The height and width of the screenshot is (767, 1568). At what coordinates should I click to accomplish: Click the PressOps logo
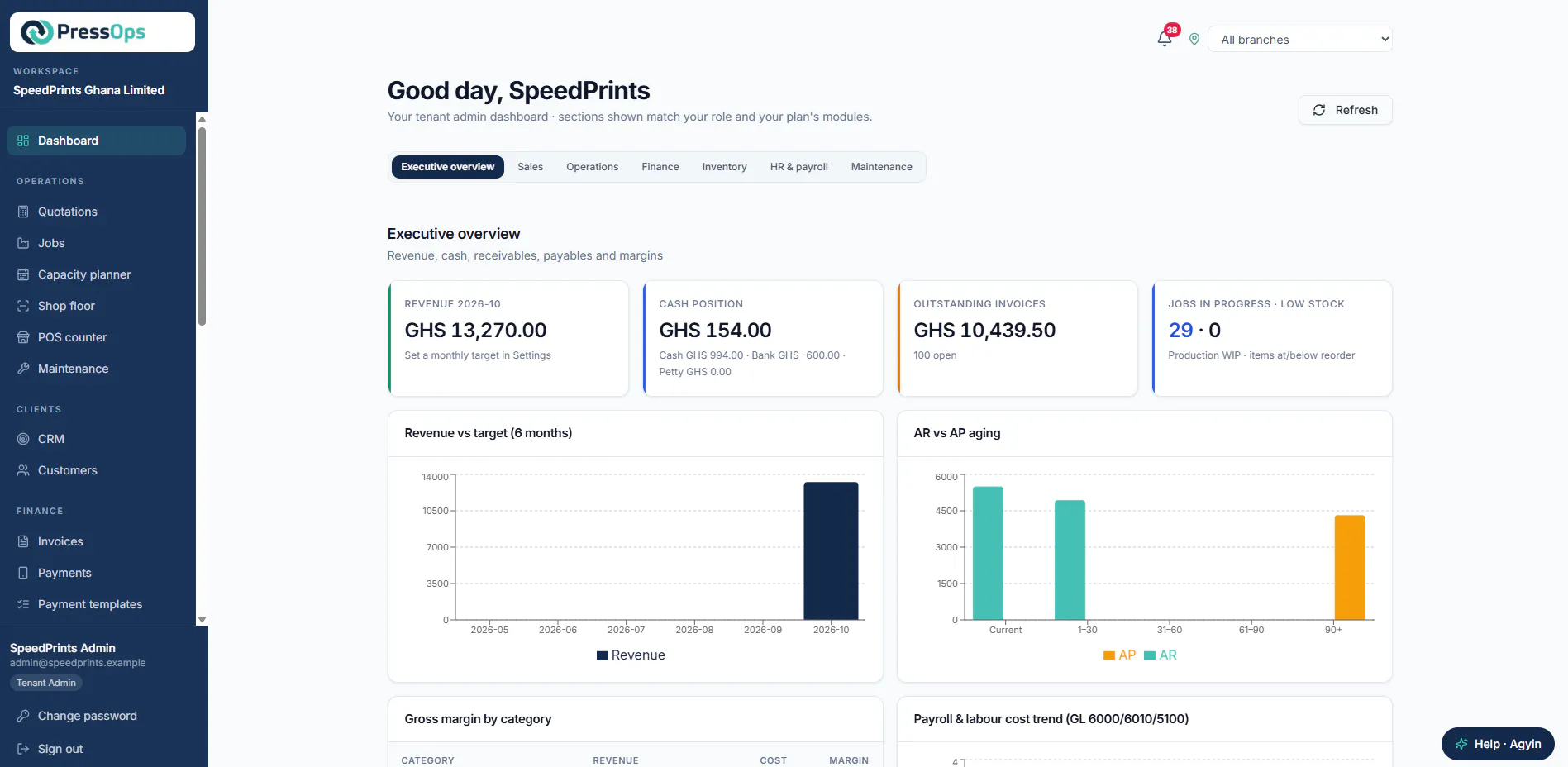coord(102,32)
